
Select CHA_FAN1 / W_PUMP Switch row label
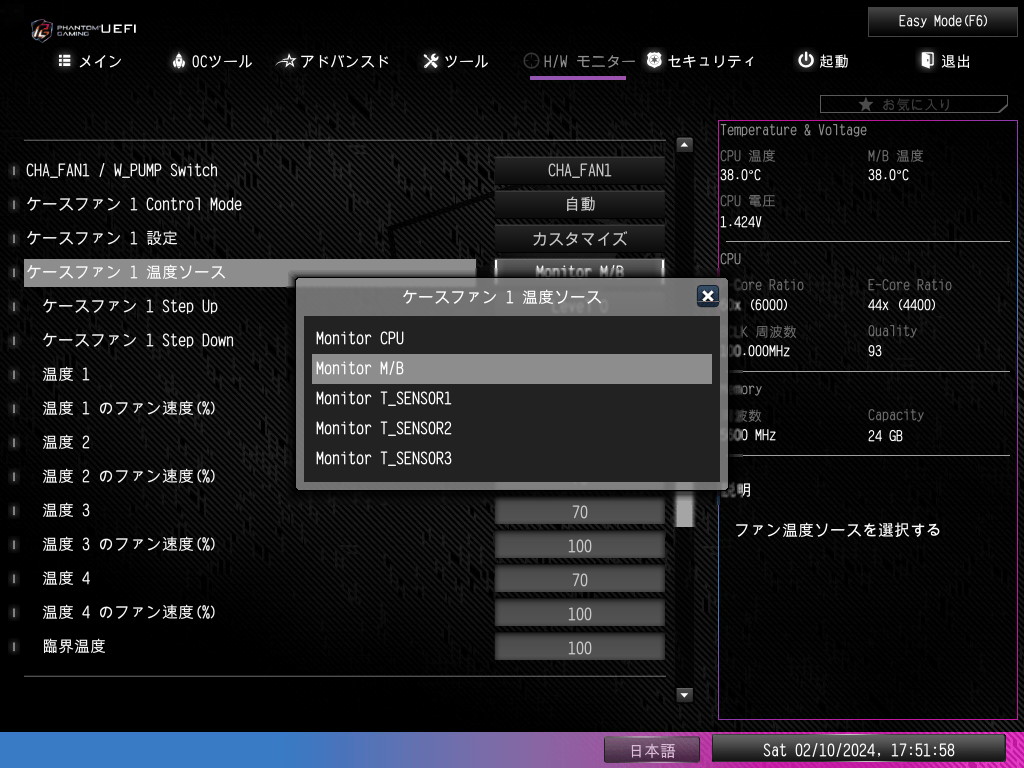tap(122, 171)
